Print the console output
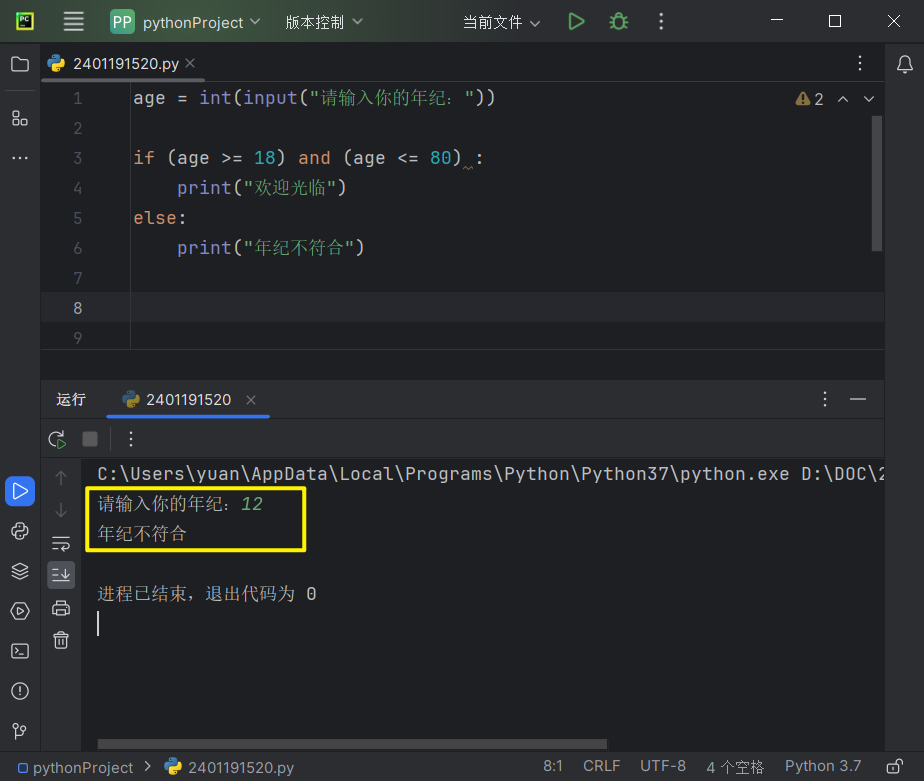This screenshot has height=781, width=924. (61, 608)
